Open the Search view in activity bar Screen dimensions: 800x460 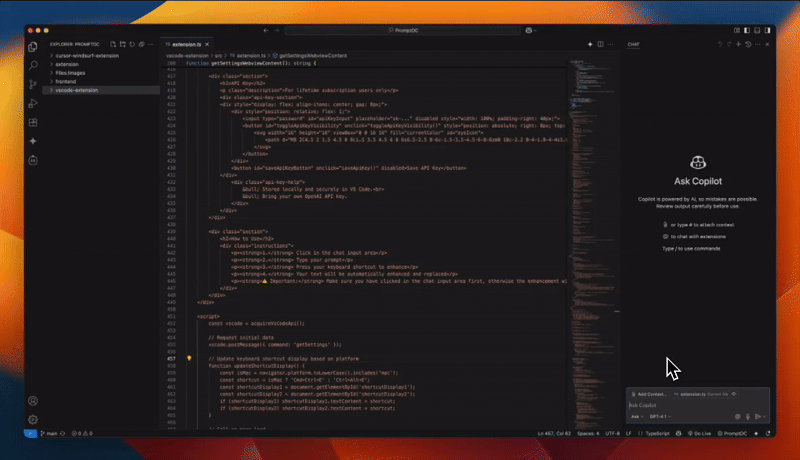(33, 65)
